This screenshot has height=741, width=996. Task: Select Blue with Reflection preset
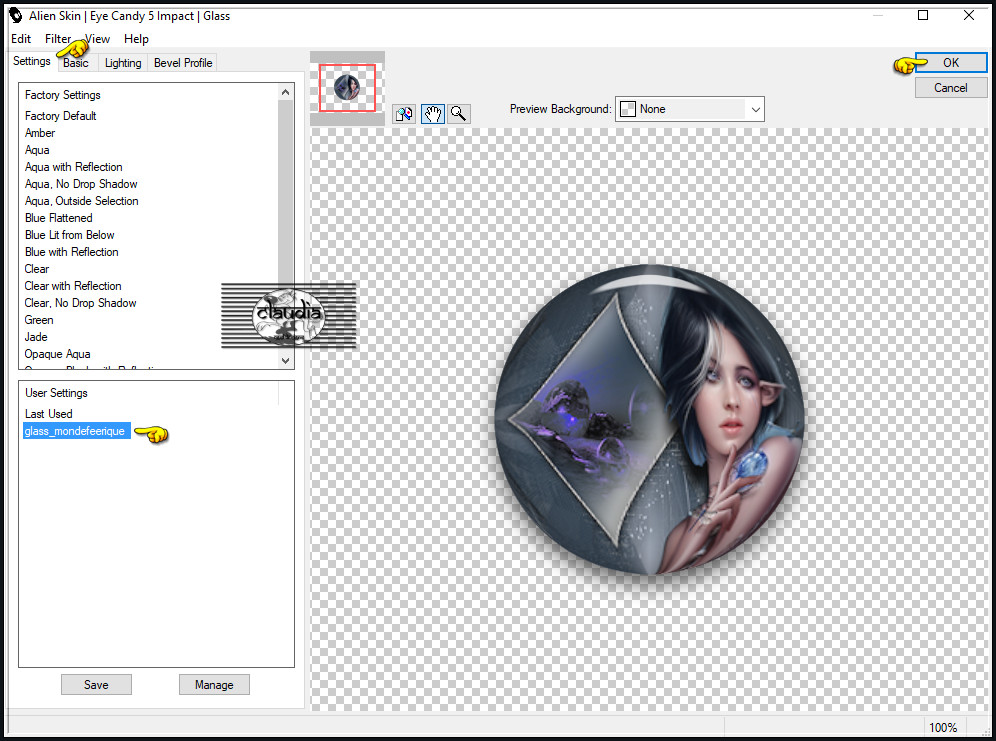[x=71, y=252]
